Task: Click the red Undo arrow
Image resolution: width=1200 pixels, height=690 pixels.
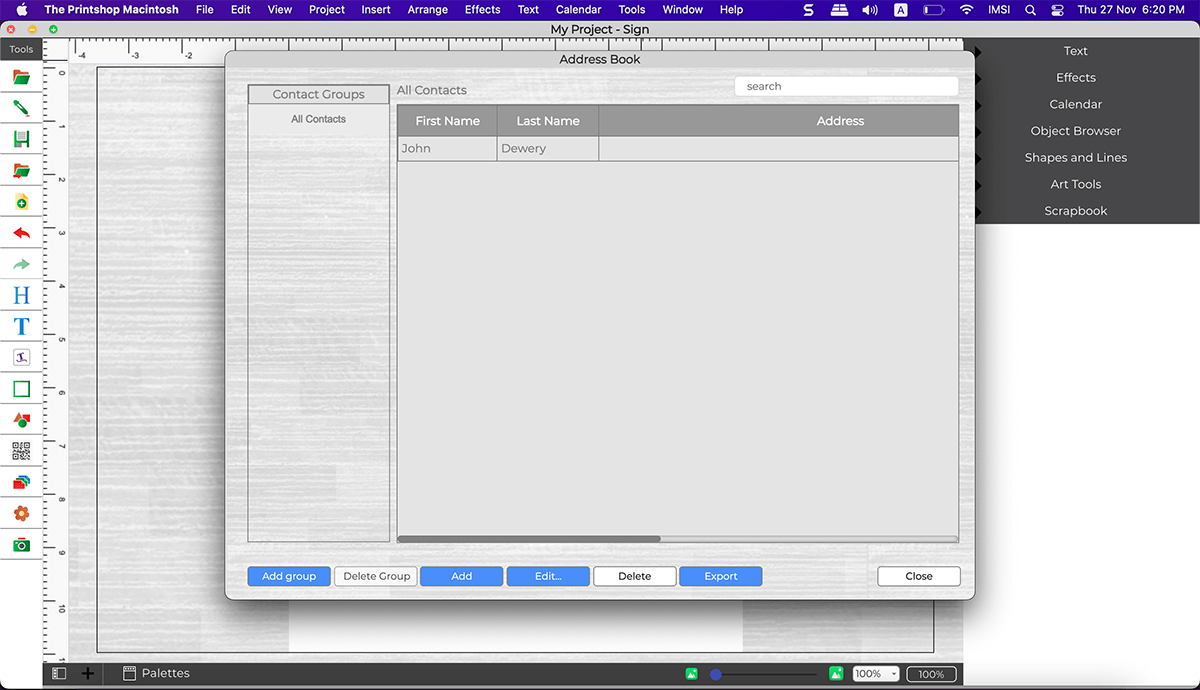Action: coord(21,233)
